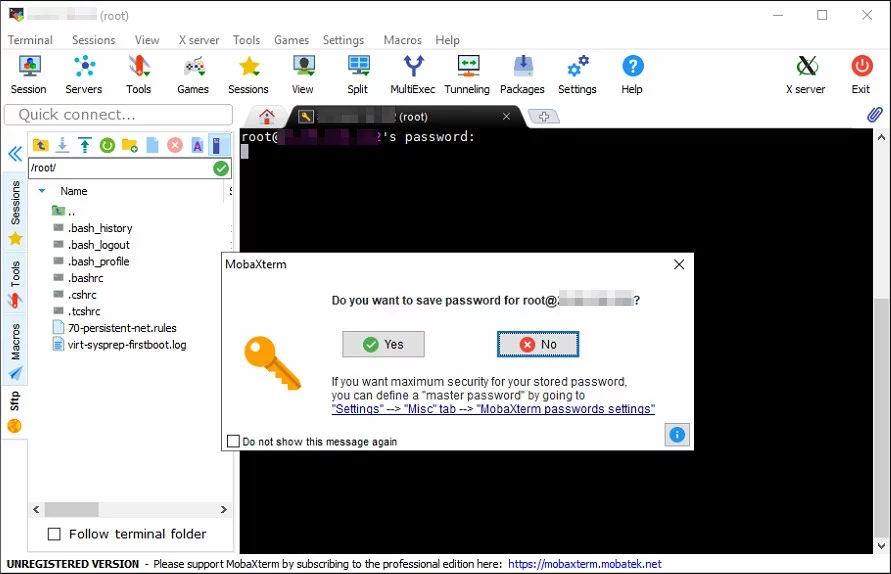The image size is (891, 574).
Task: Activate the MultiExec toolbar icon
Action: click(413, 74)
